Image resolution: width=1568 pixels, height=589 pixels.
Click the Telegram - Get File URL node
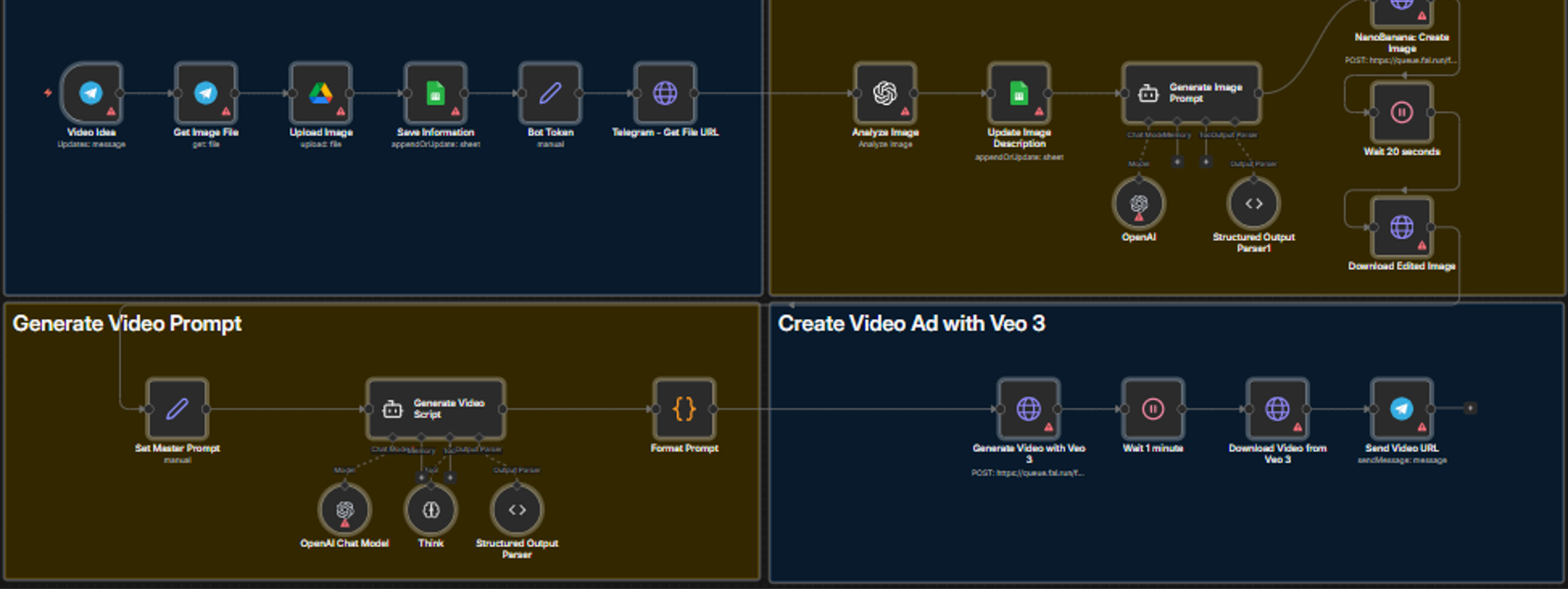665,93
